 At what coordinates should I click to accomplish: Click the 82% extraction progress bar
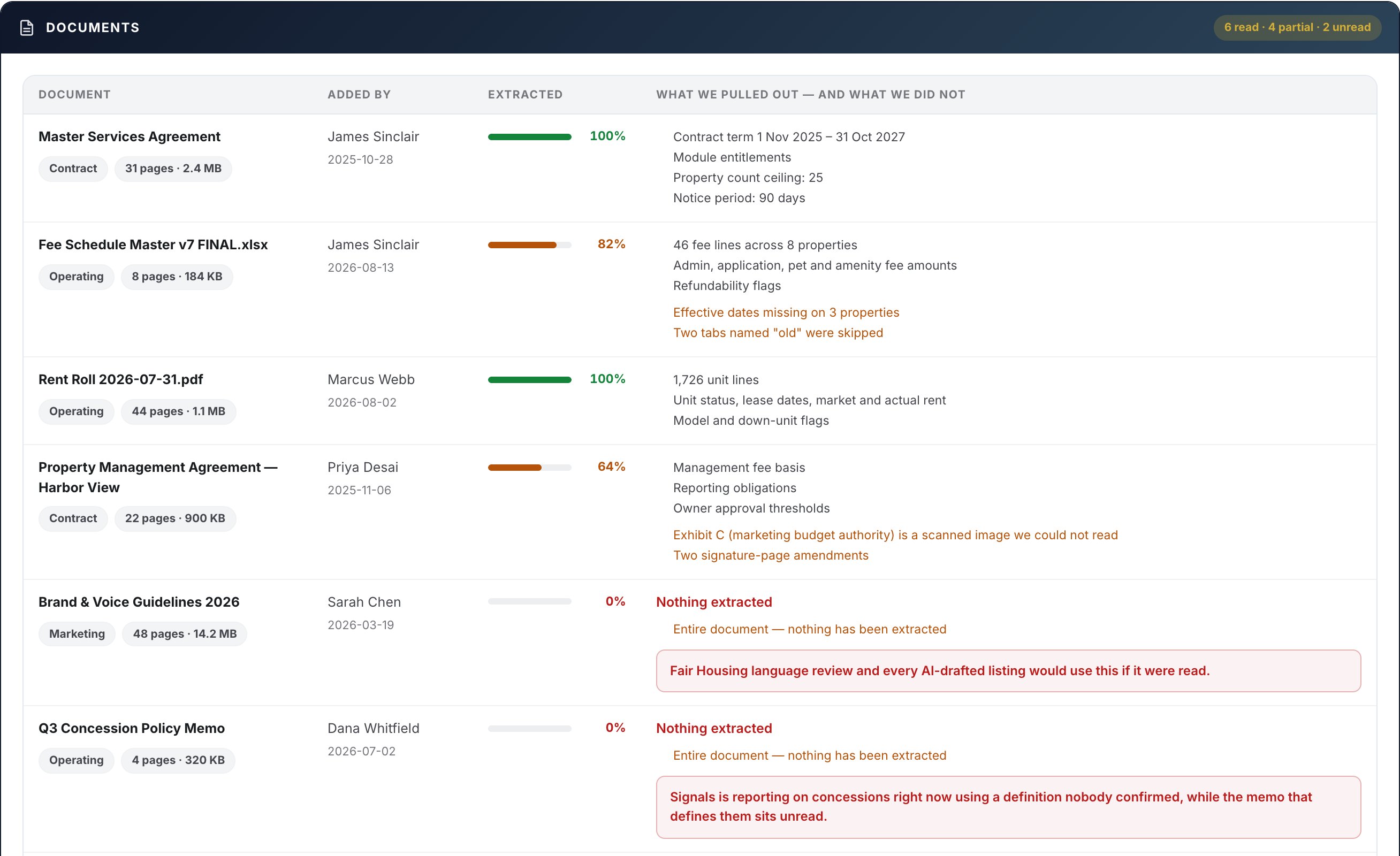[529, 245]
